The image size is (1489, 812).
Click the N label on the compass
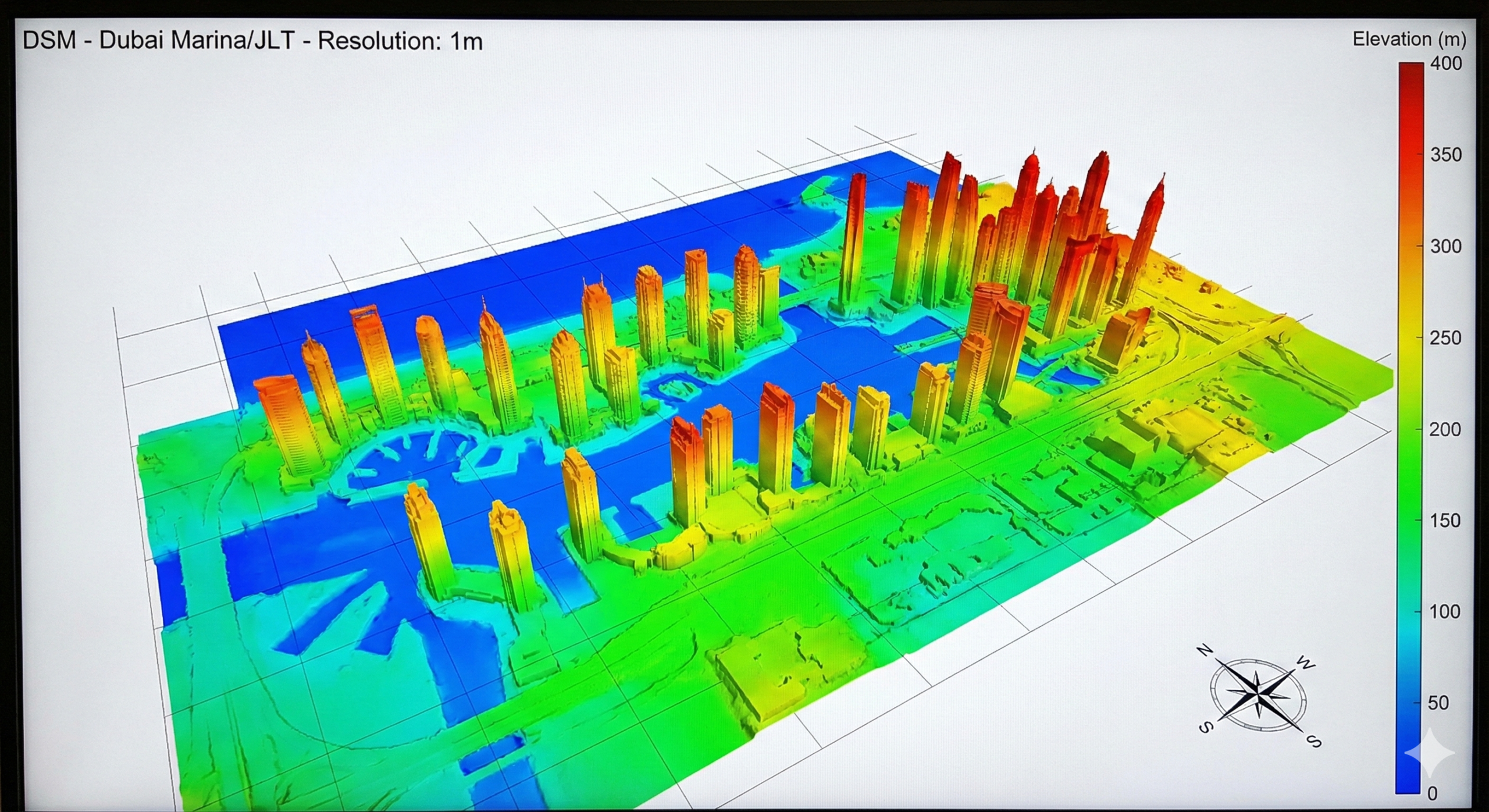[x=1205, y=650]
